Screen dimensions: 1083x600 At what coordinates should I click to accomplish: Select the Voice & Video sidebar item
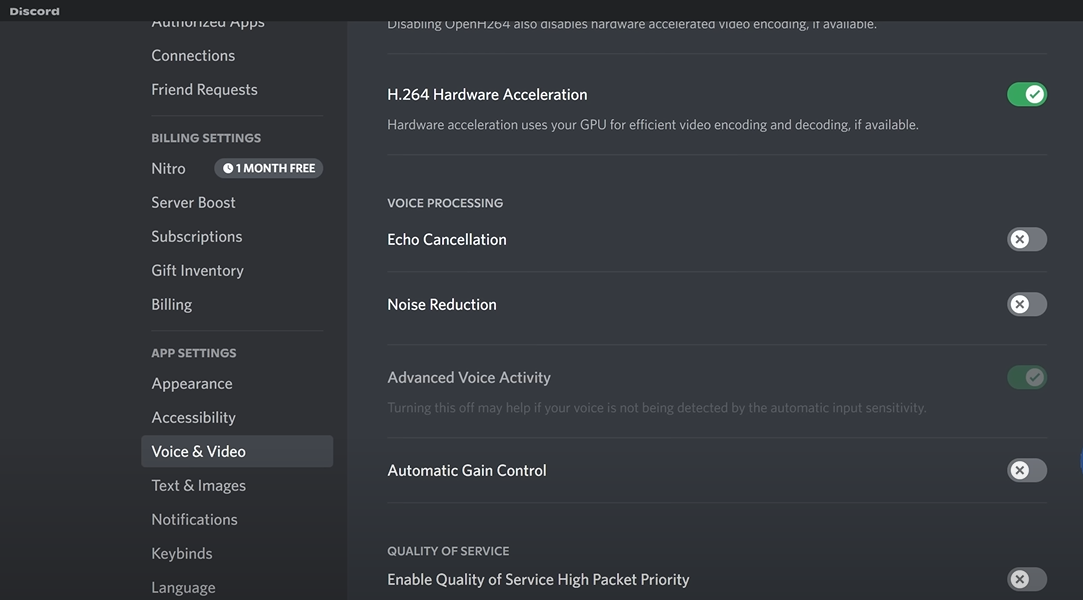(198, 452)
